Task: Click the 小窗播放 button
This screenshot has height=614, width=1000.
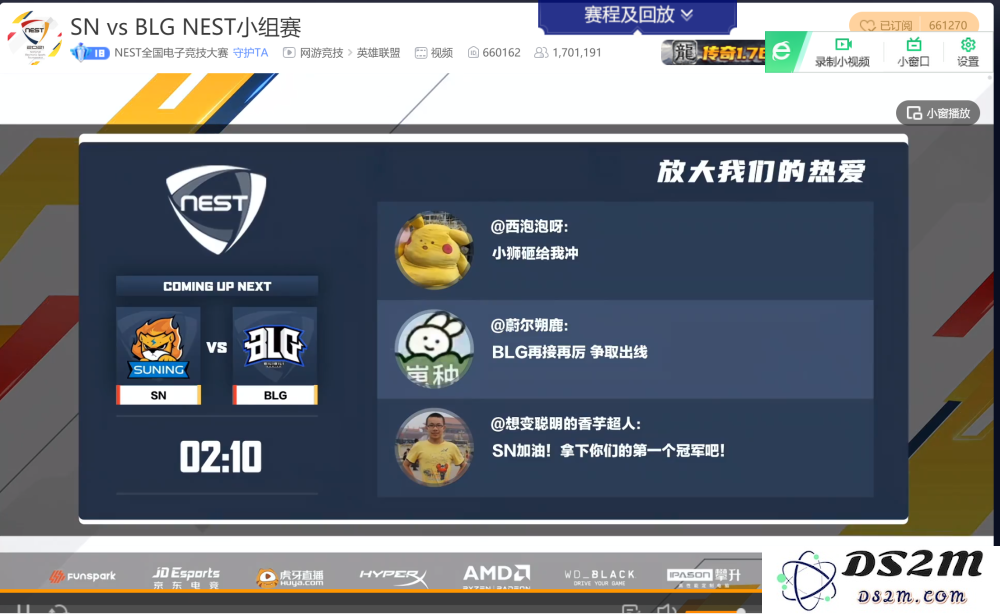Action: pos(938,113)
